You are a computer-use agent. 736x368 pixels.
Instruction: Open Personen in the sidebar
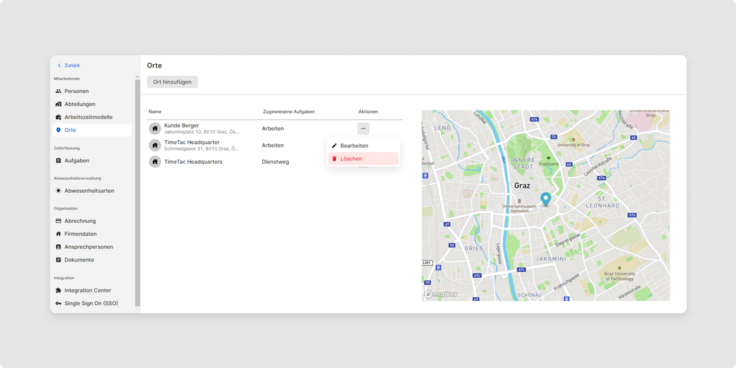(92, 91)
